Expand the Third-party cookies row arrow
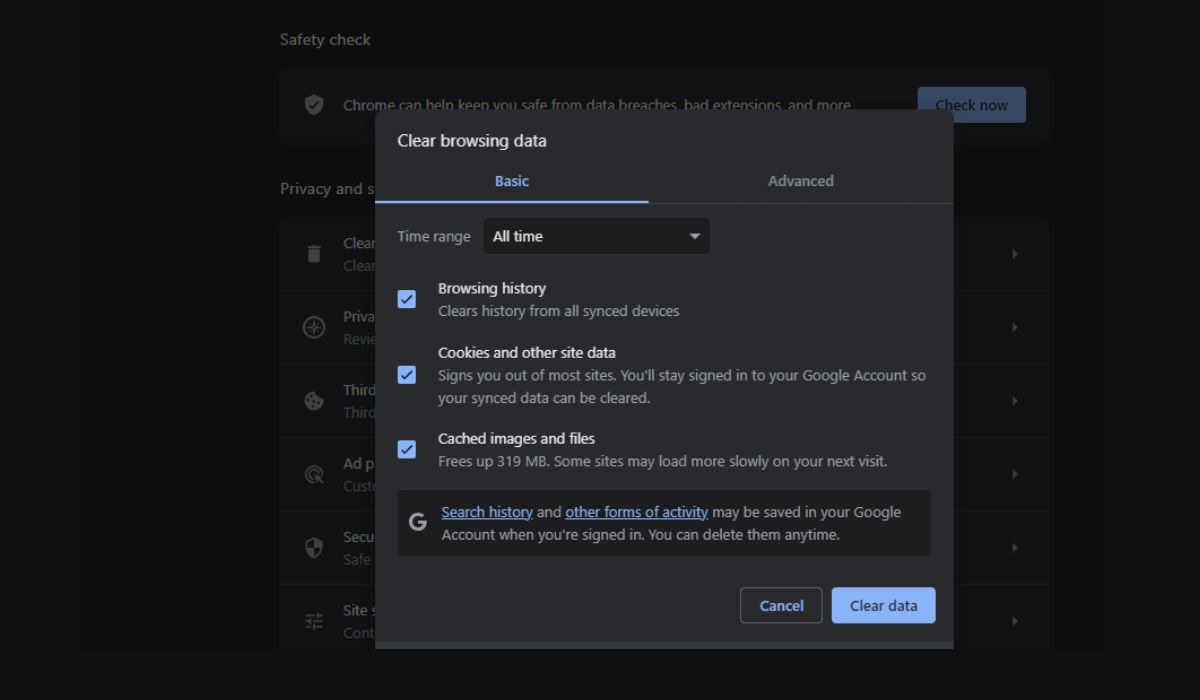The height and width of the screenshot is (700, 1200). [x=1014, y=401]
